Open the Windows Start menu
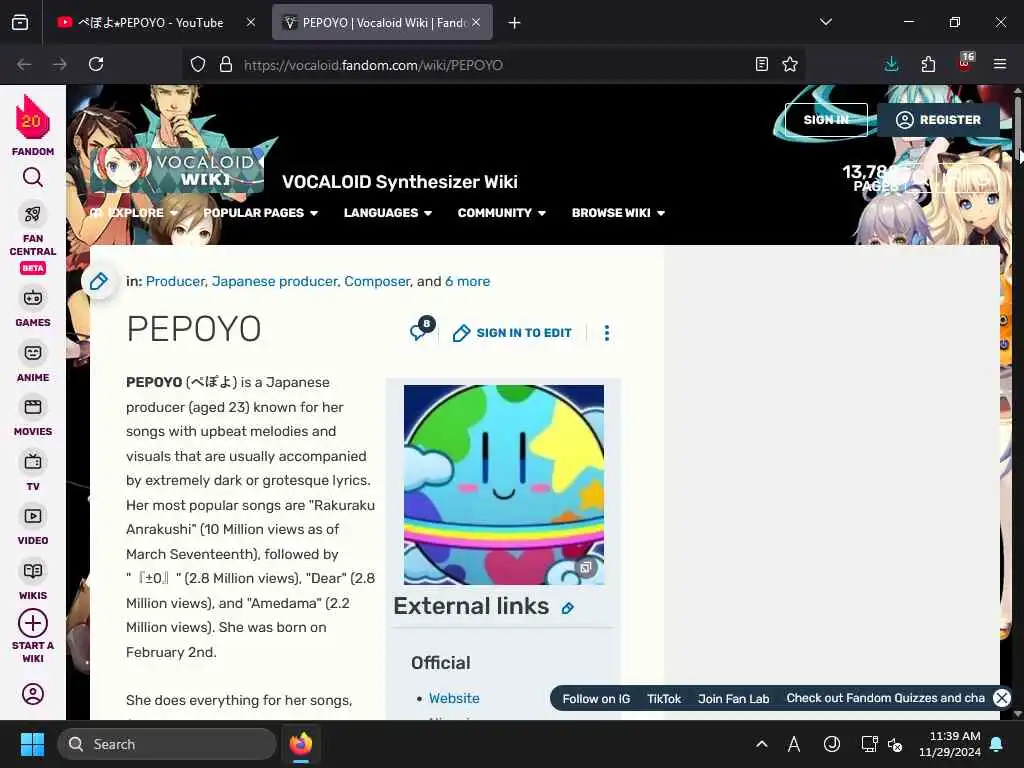This screenshot has height=768, width=1024. pyautogui.click(x=32, y=744)
